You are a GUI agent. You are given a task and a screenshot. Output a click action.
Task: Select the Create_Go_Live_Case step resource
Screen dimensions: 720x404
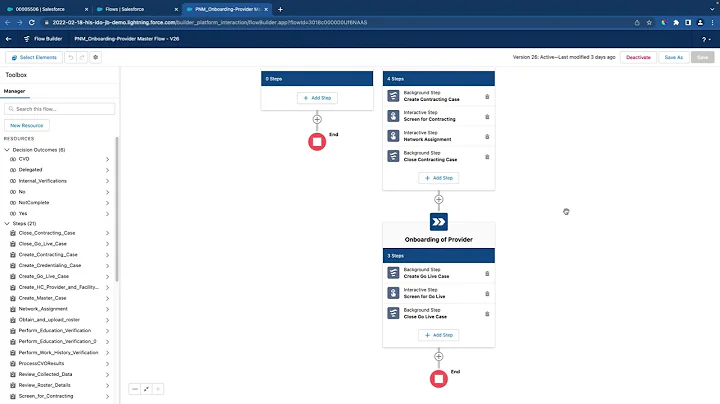pos(44,276)
